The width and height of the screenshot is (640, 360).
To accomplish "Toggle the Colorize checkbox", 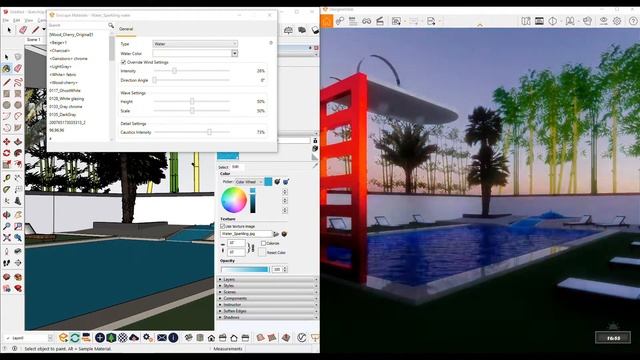I will coord(263,243).
